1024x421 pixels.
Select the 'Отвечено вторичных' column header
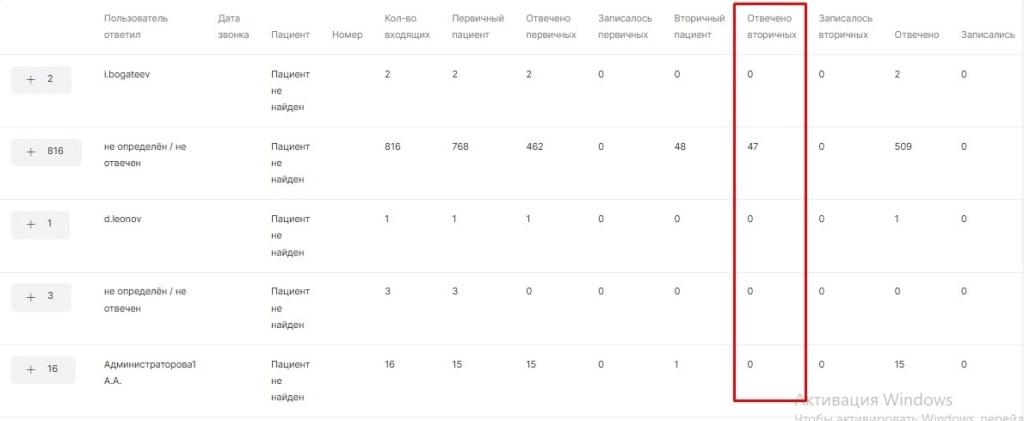tap(771, 27)
